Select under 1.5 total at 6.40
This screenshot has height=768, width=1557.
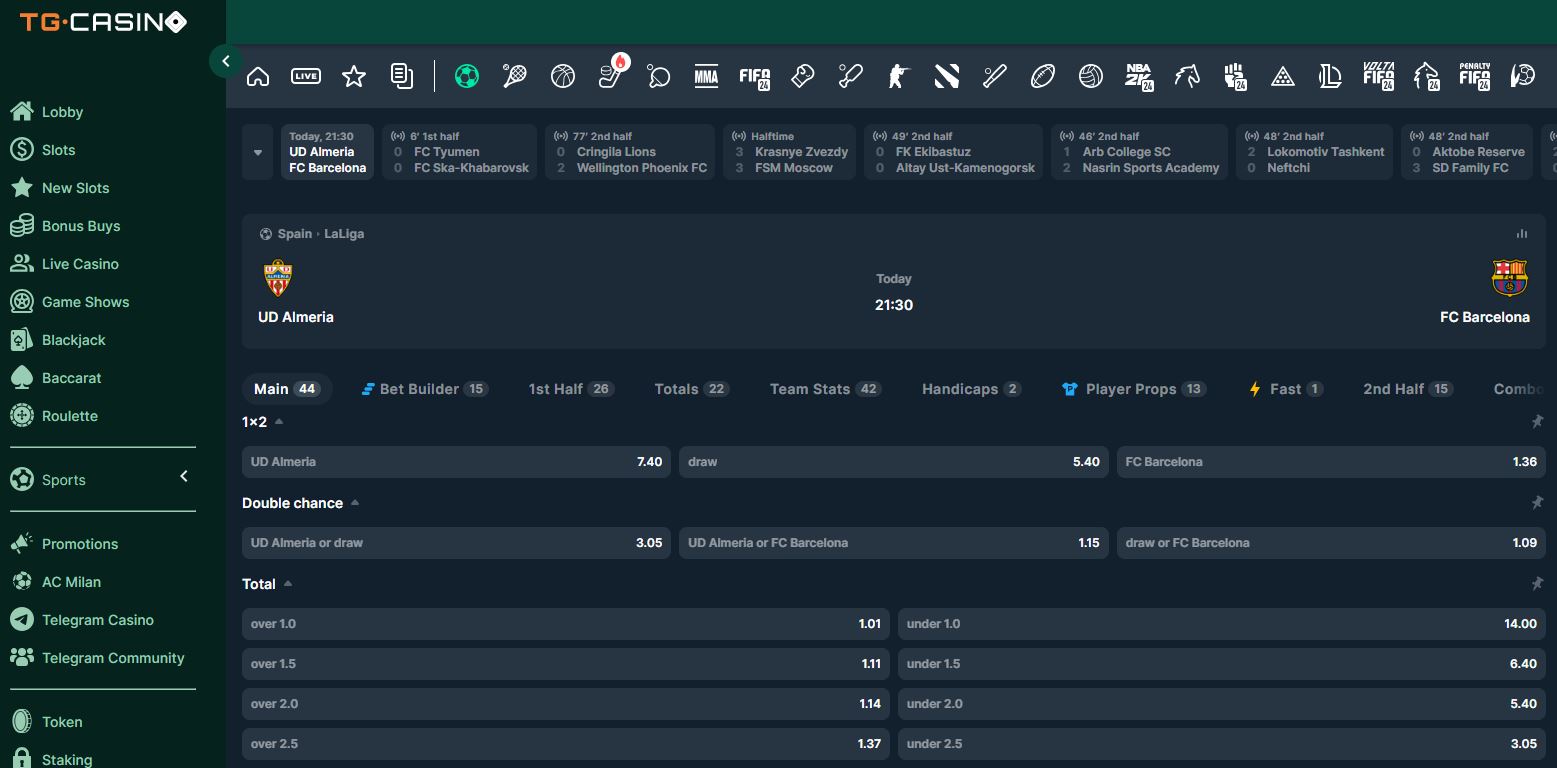(1222, 664)
